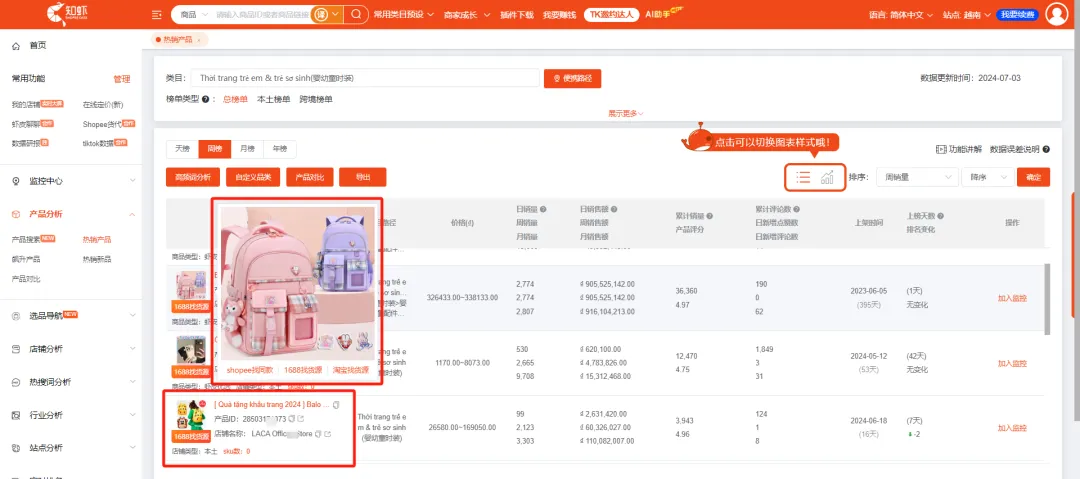Click the 产品对比 button
The height and width of the screenshot is (479, 1080).
coord(310,177)
